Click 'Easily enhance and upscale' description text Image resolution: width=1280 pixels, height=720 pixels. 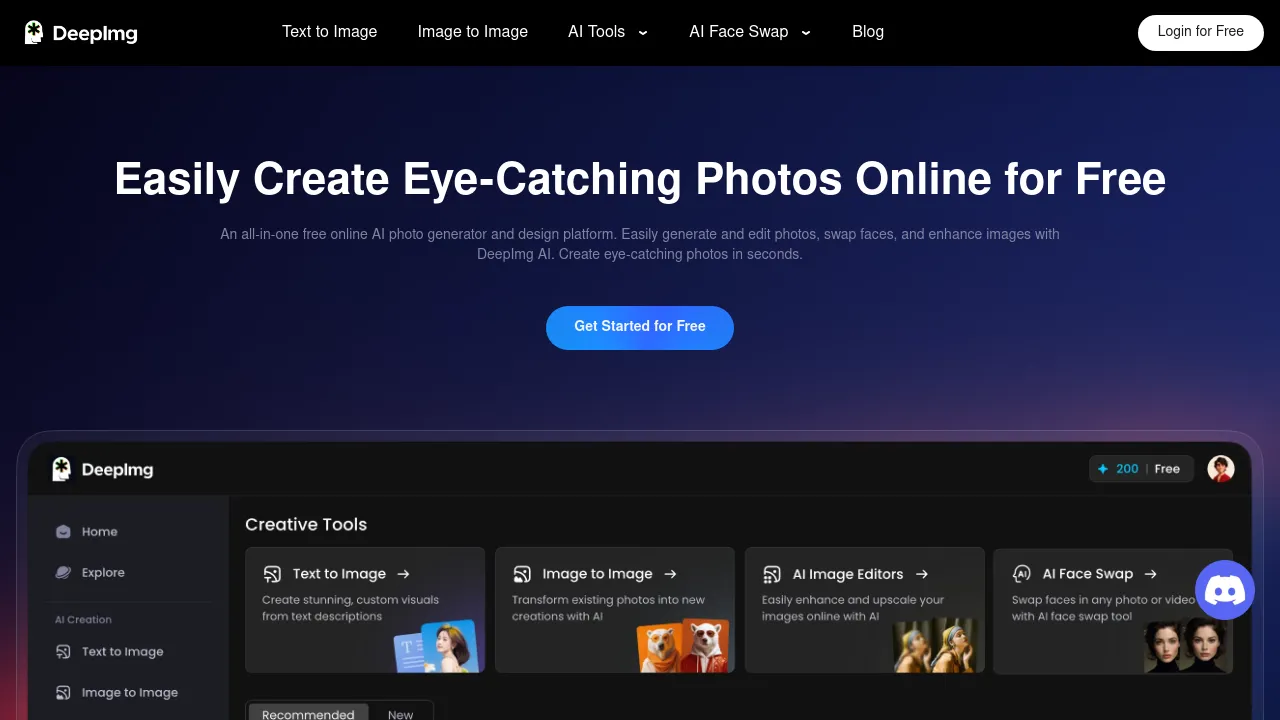click(x=853, y=608)
